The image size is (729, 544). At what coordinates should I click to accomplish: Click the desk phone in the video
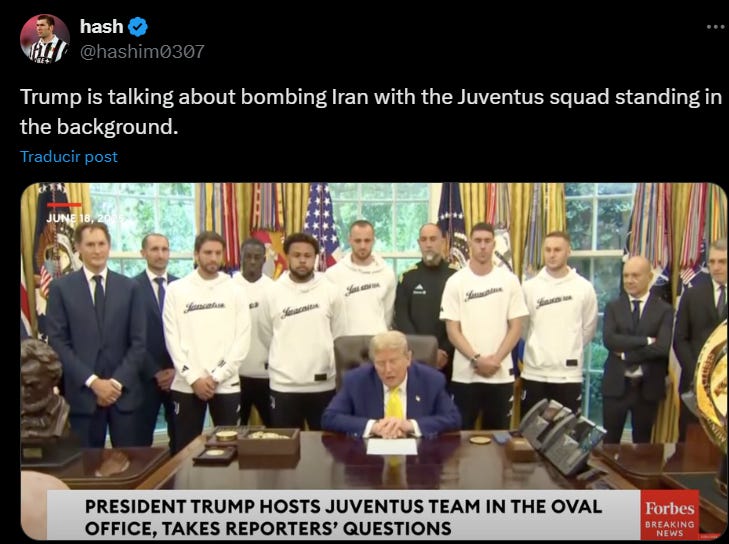(x=562, y=436)
